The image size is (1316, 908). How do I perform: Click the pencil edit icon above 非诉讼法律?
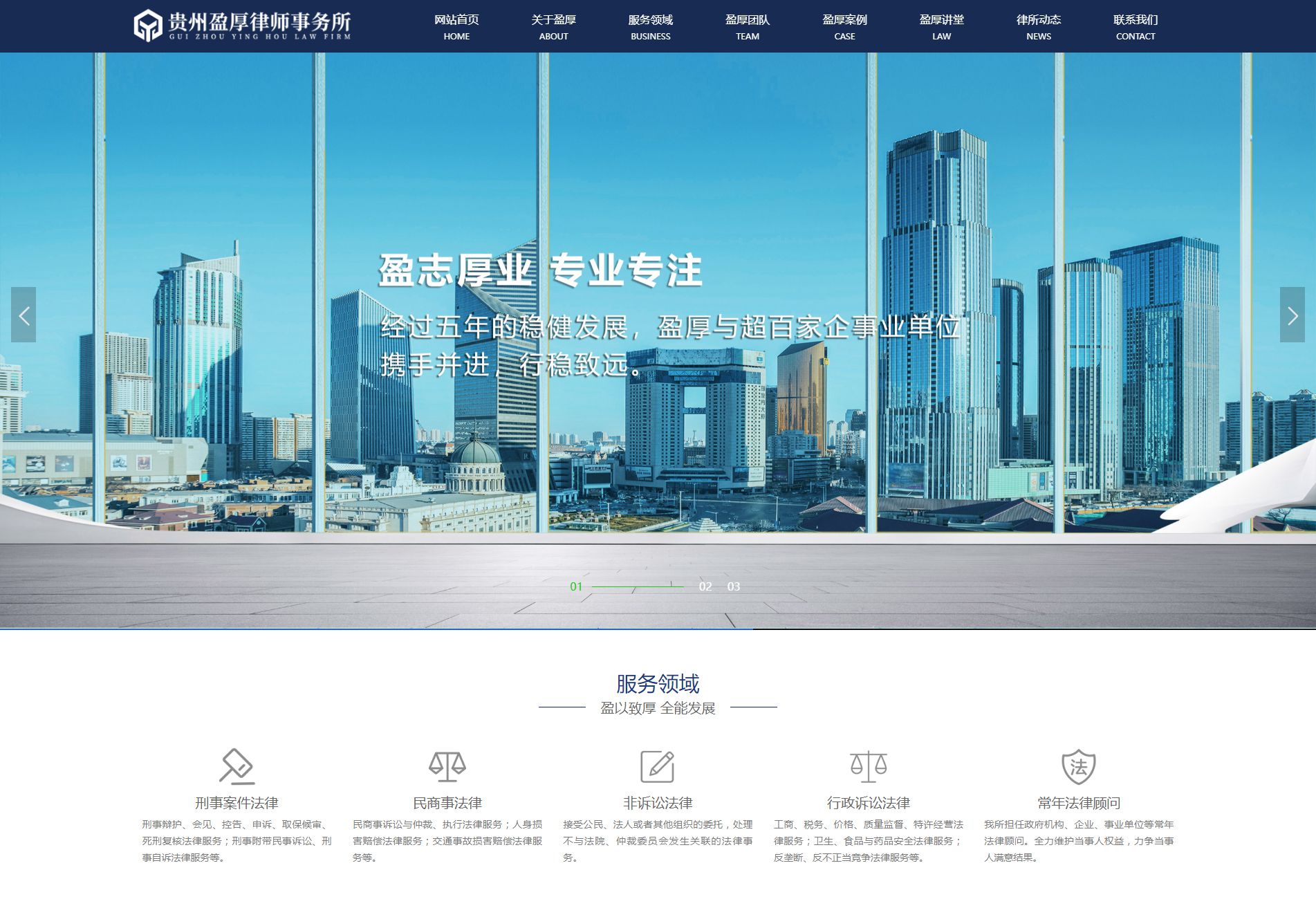tap(657, 766)
